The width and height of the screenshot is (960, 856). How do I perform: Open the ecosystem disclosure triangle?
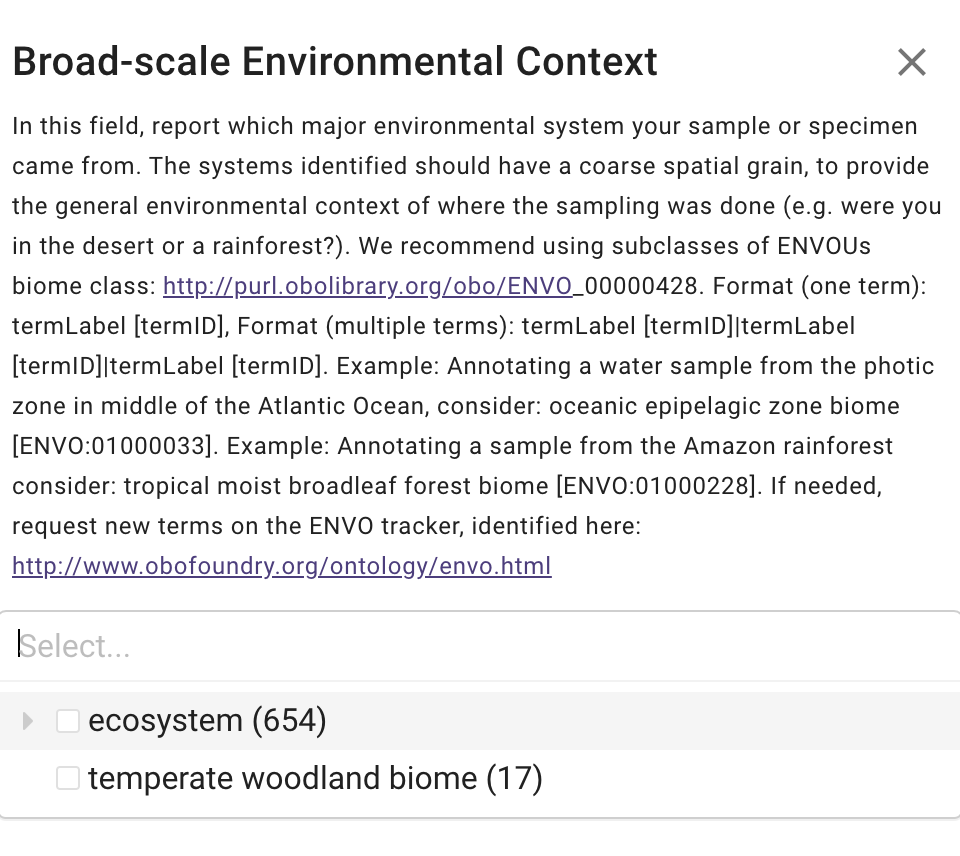coord(27,720)
